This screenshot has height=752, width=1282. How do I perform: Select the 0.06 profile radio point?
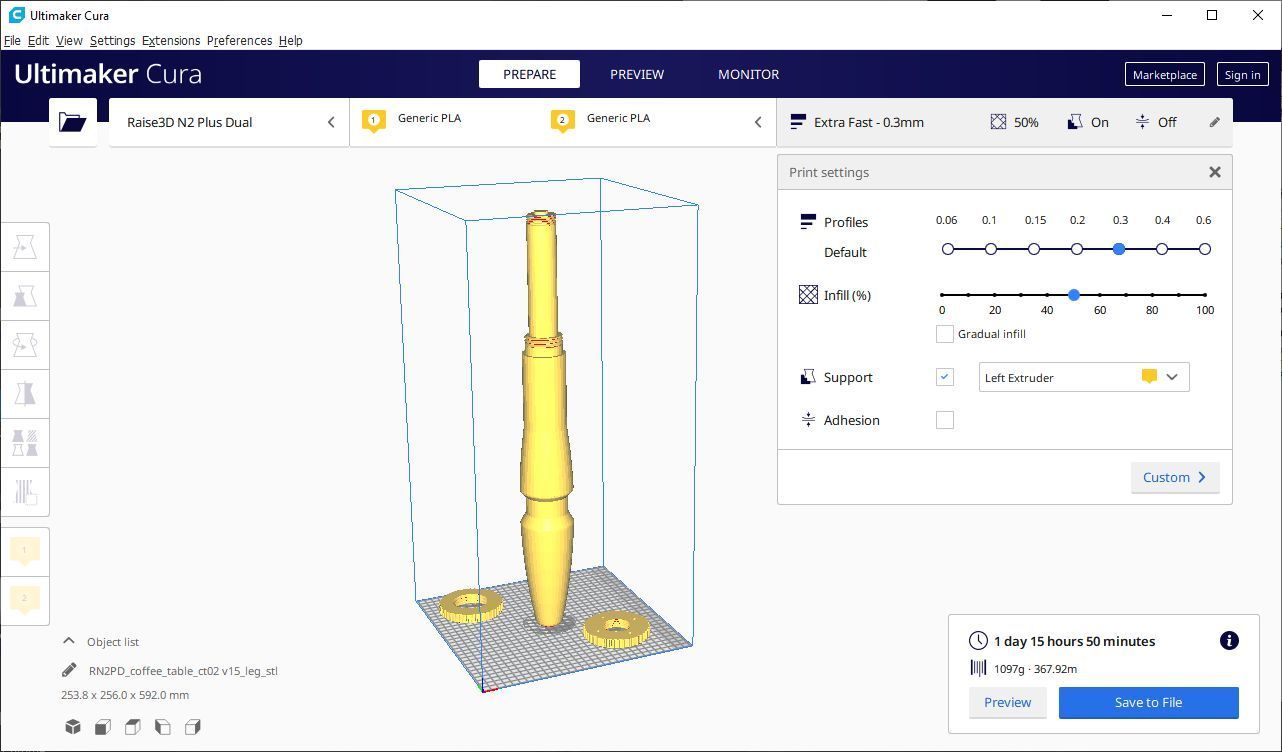pos(948,249)
